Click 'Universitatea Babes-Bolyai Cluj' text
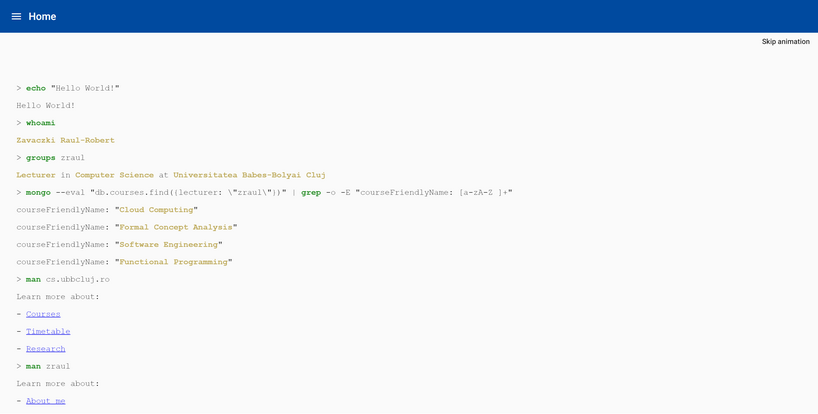 point(249,175)
